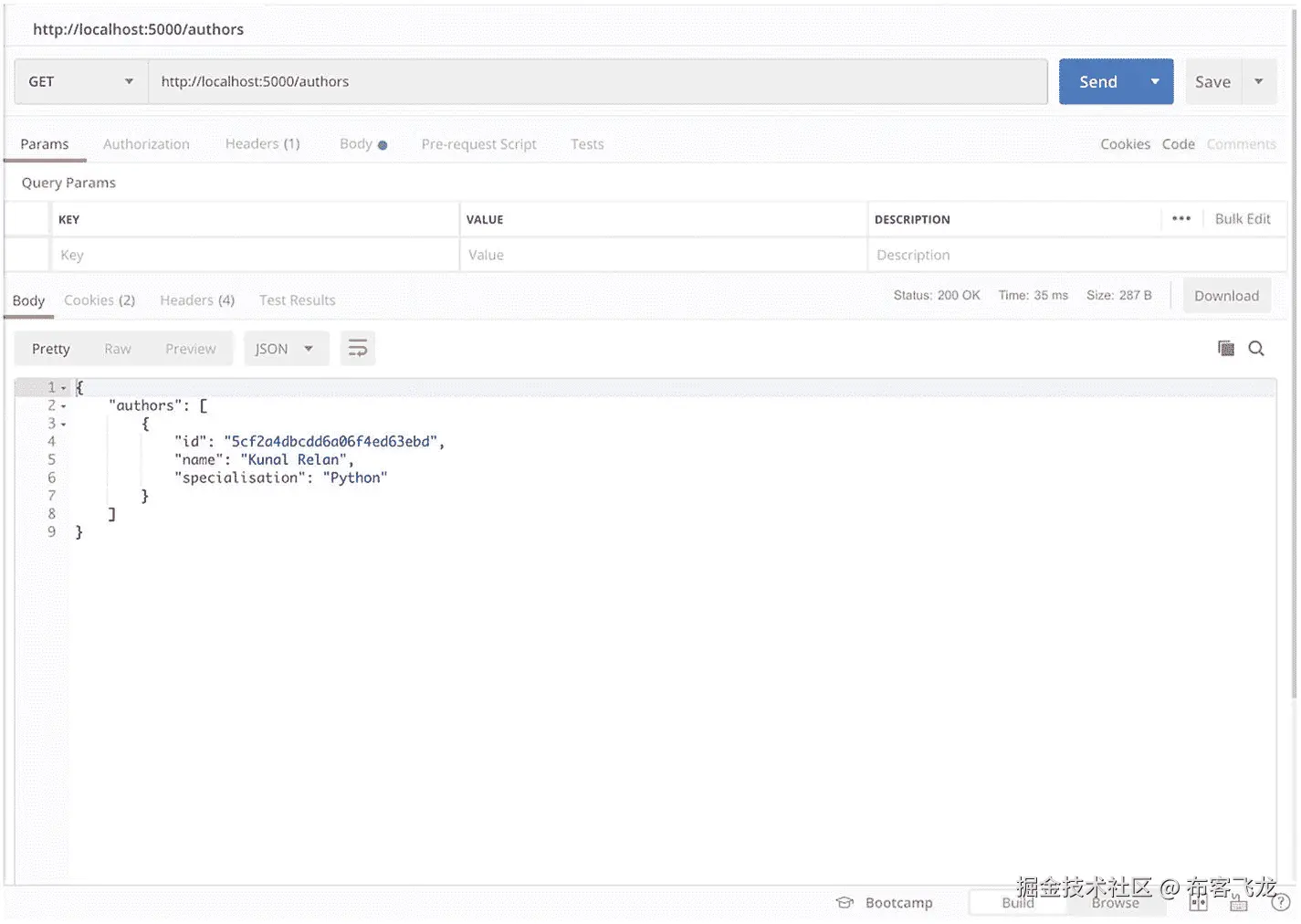
Task: Click the Send button
Action: tap(1098, 81)
